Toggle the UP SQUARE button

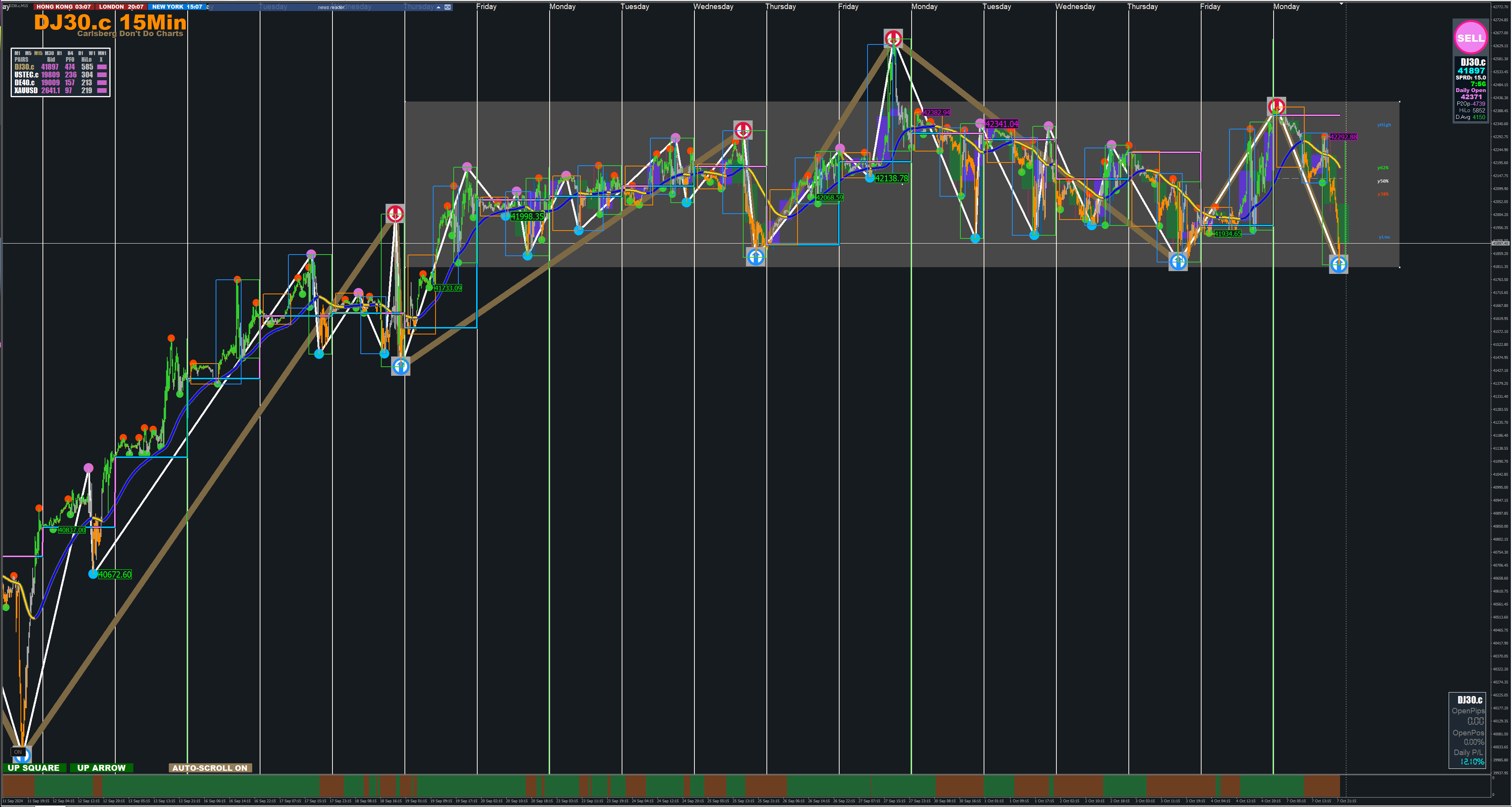point(33,768)
